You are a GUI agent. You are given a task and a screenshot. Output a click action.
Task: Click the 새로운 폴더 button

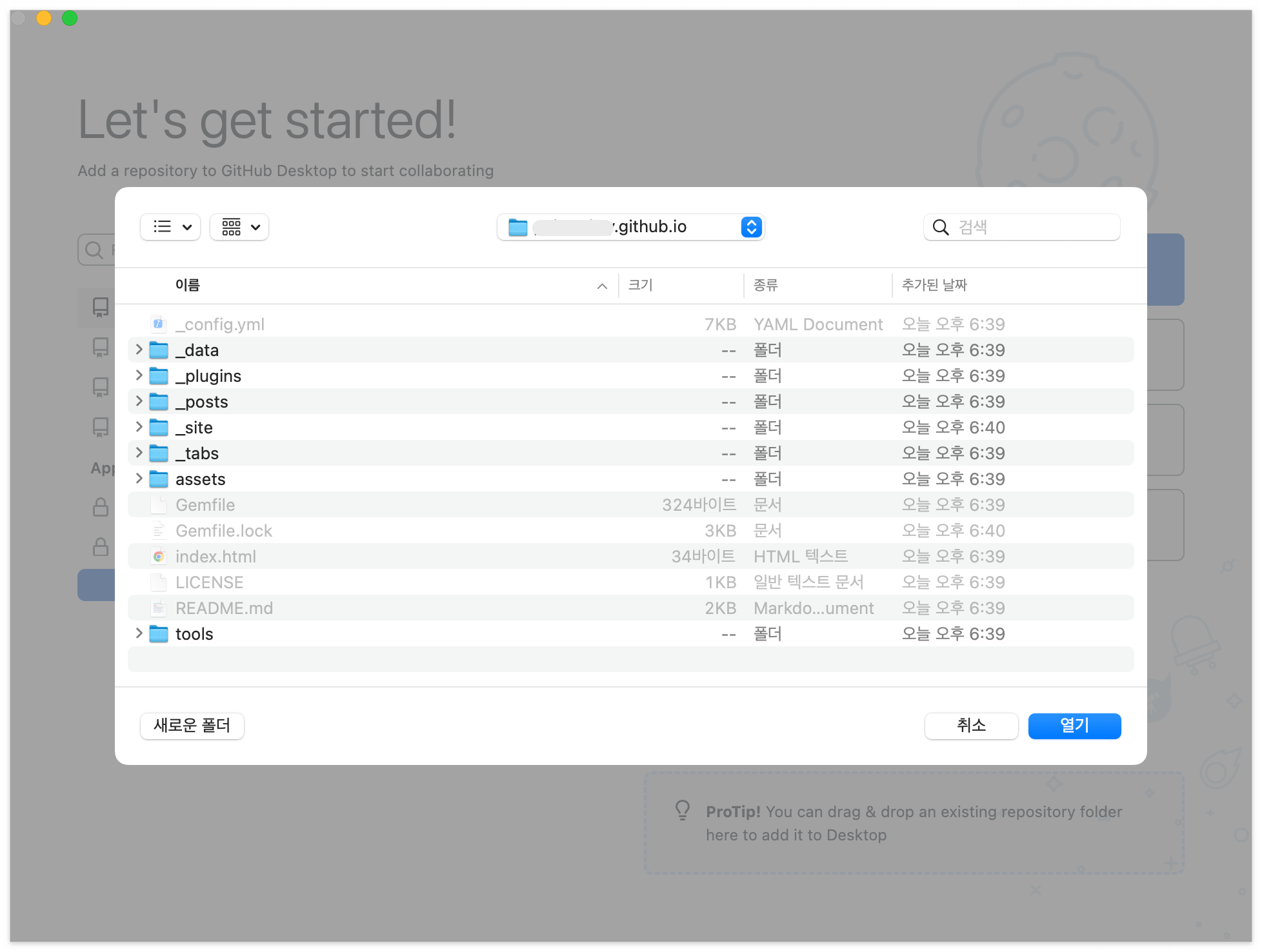tap(192, 726)
